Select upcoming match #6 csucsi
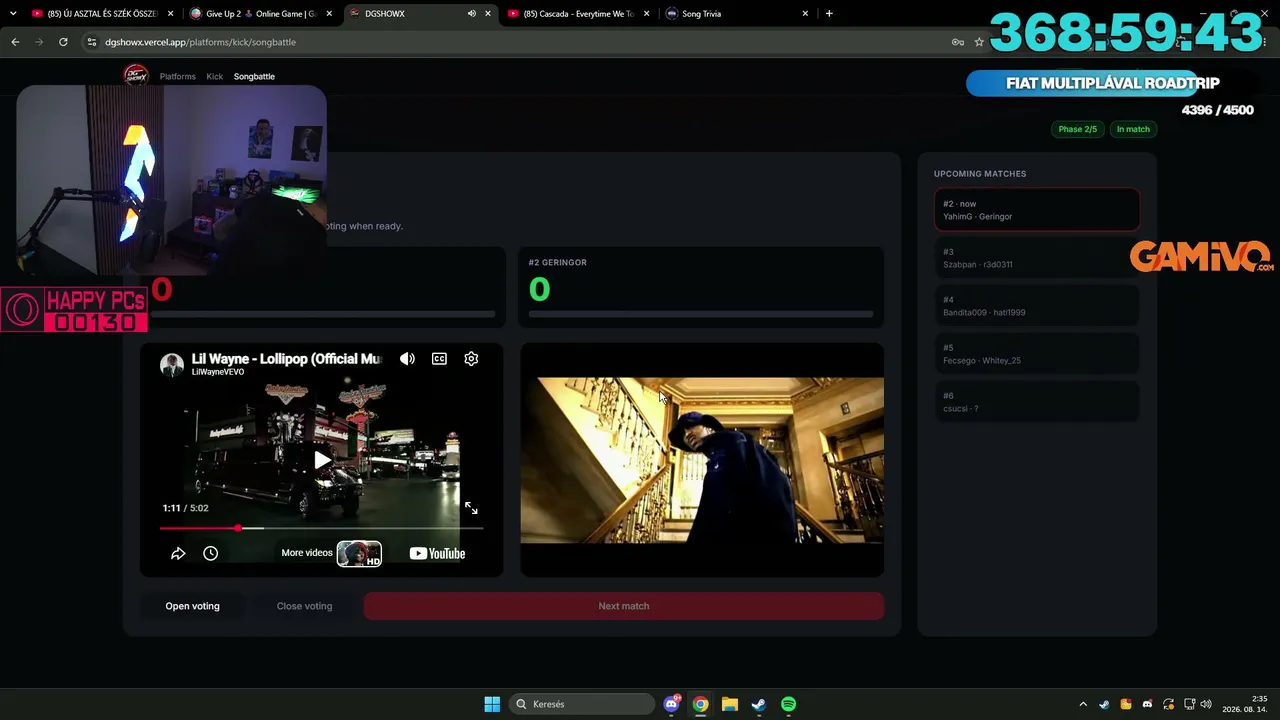 click(x=1037, y=402)
